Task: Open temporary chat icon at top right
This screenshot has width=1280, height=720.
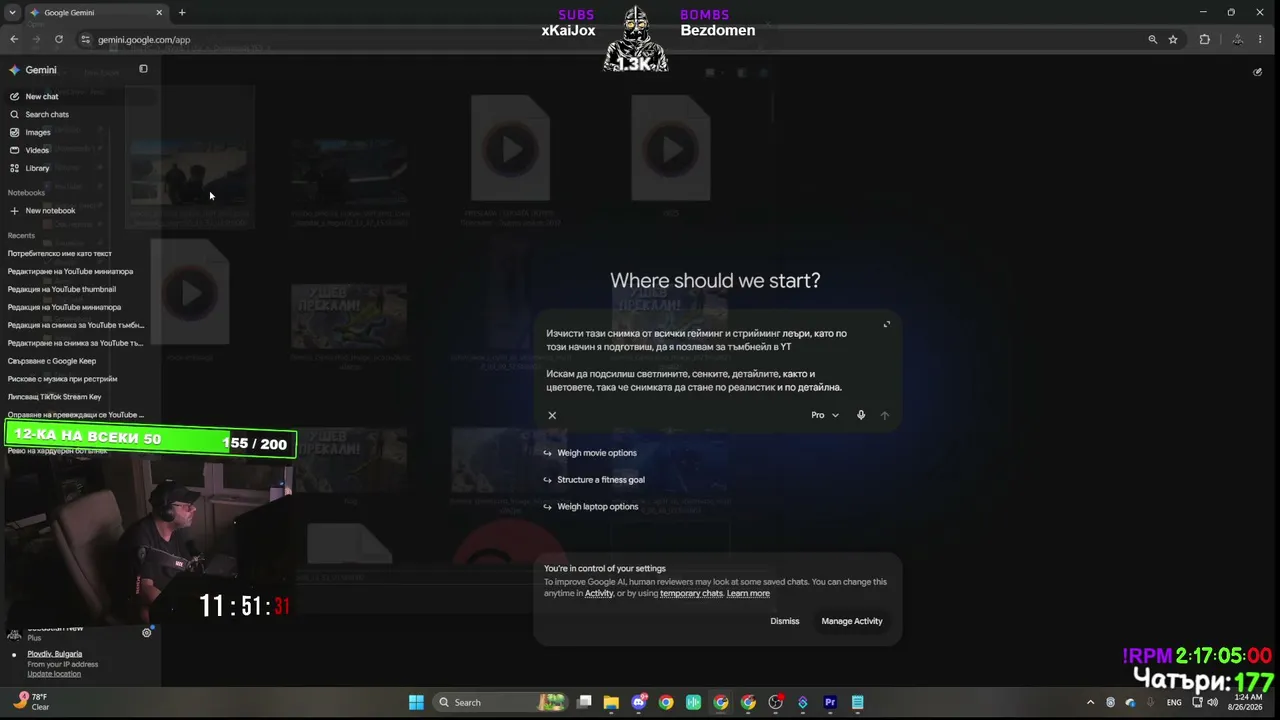Action: click(1257, 72)
